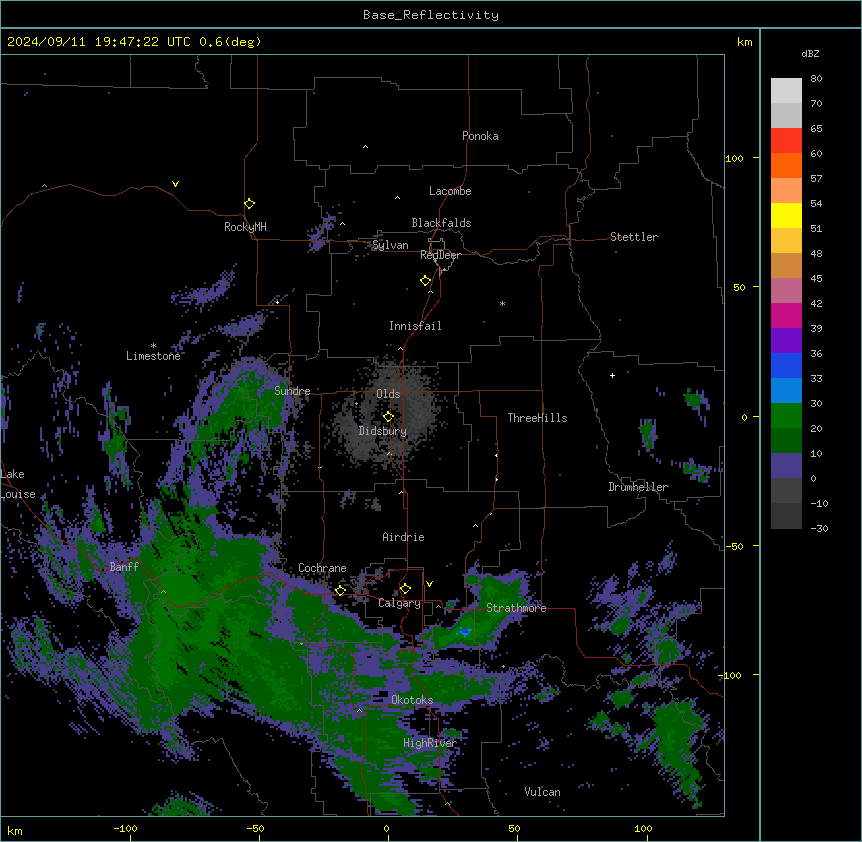Pick the light gray 70-80 dBZ legend swatch
This screenshot has height=842, width=862.
(x=786, y=91)
